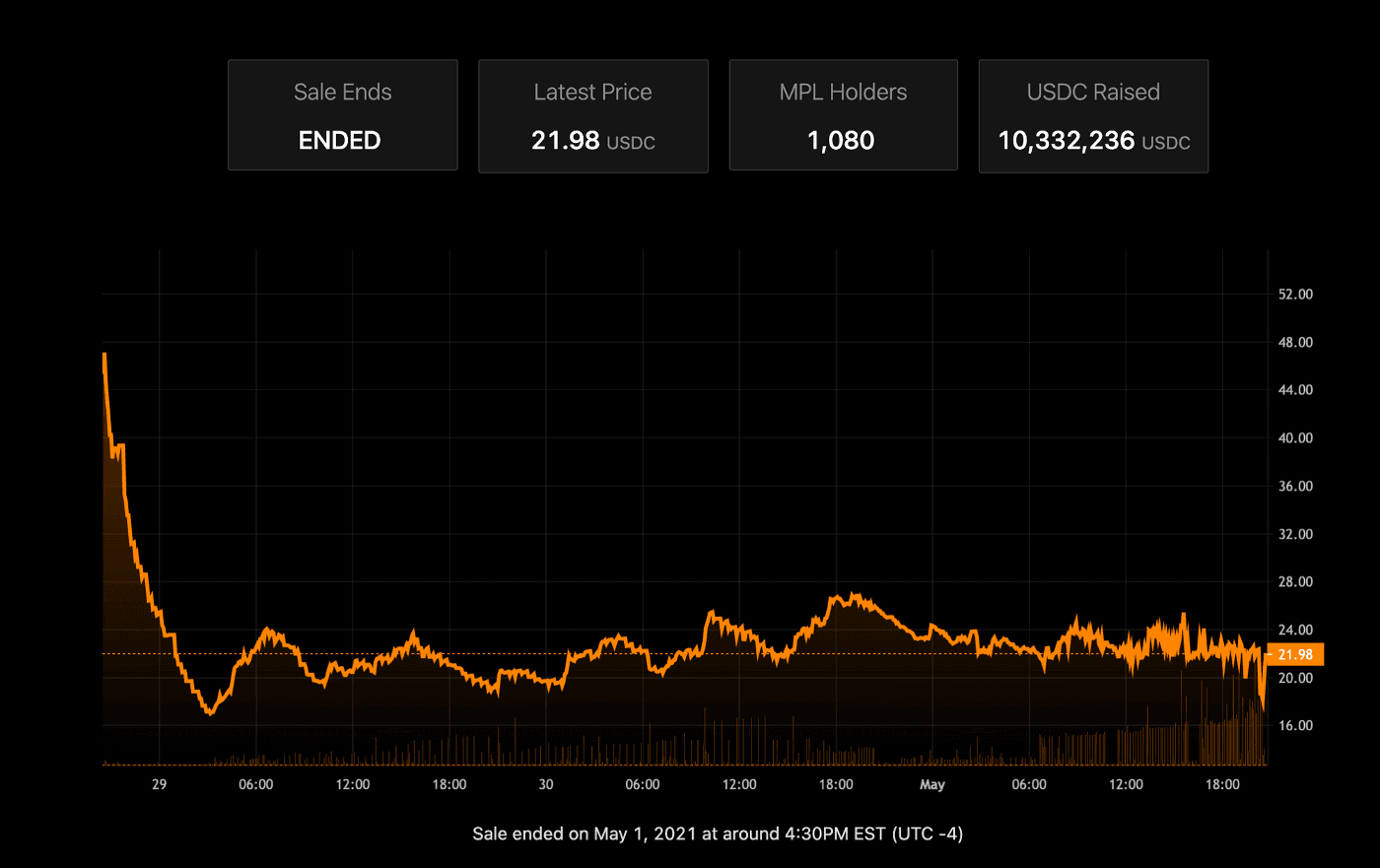Viewport: 1380px width, 868px height.
Task: Click the 52.00 value on price axis
Action: point(1297,294)
